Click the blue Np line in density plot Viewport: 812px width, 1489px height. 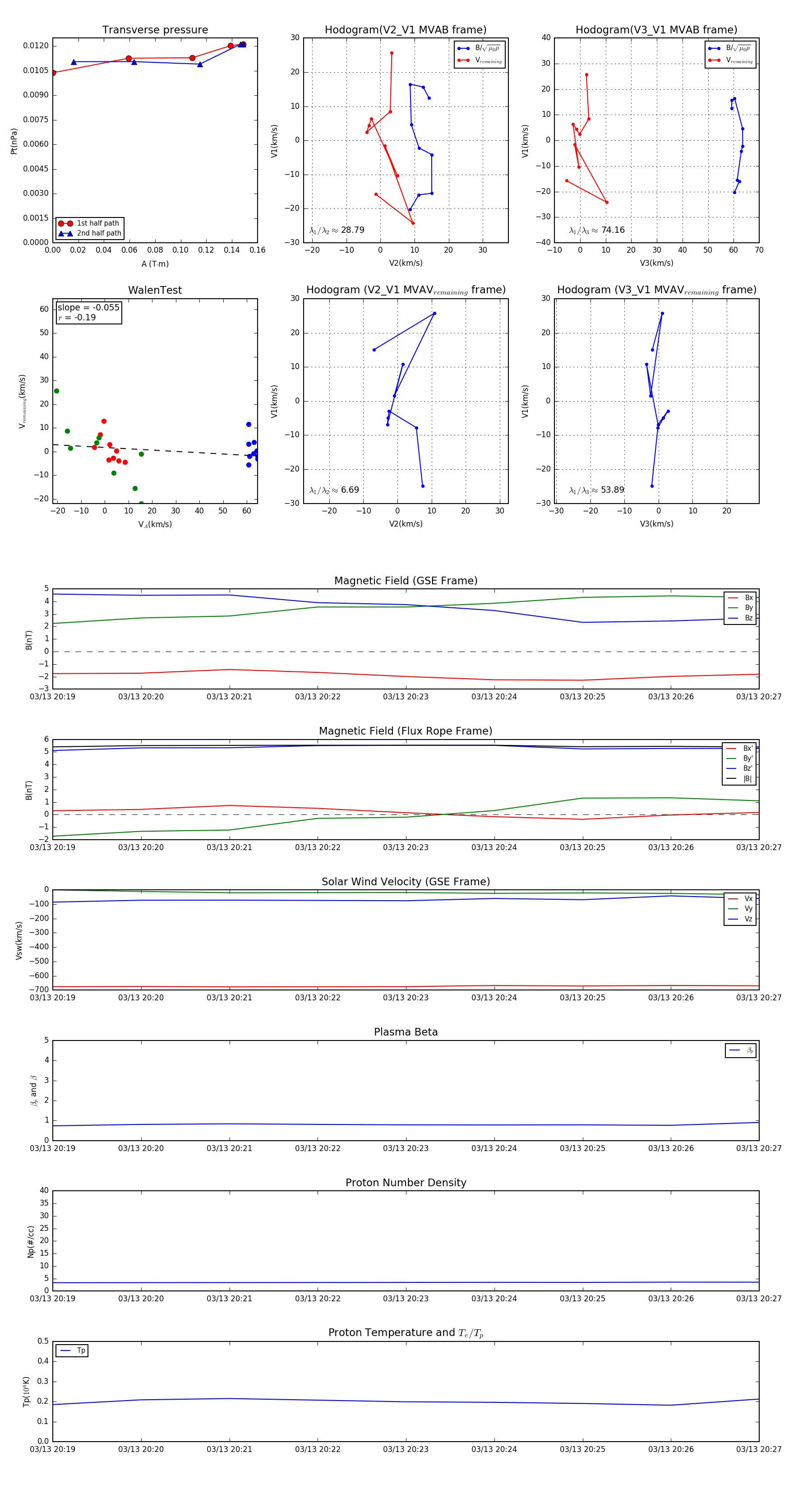405,1283
